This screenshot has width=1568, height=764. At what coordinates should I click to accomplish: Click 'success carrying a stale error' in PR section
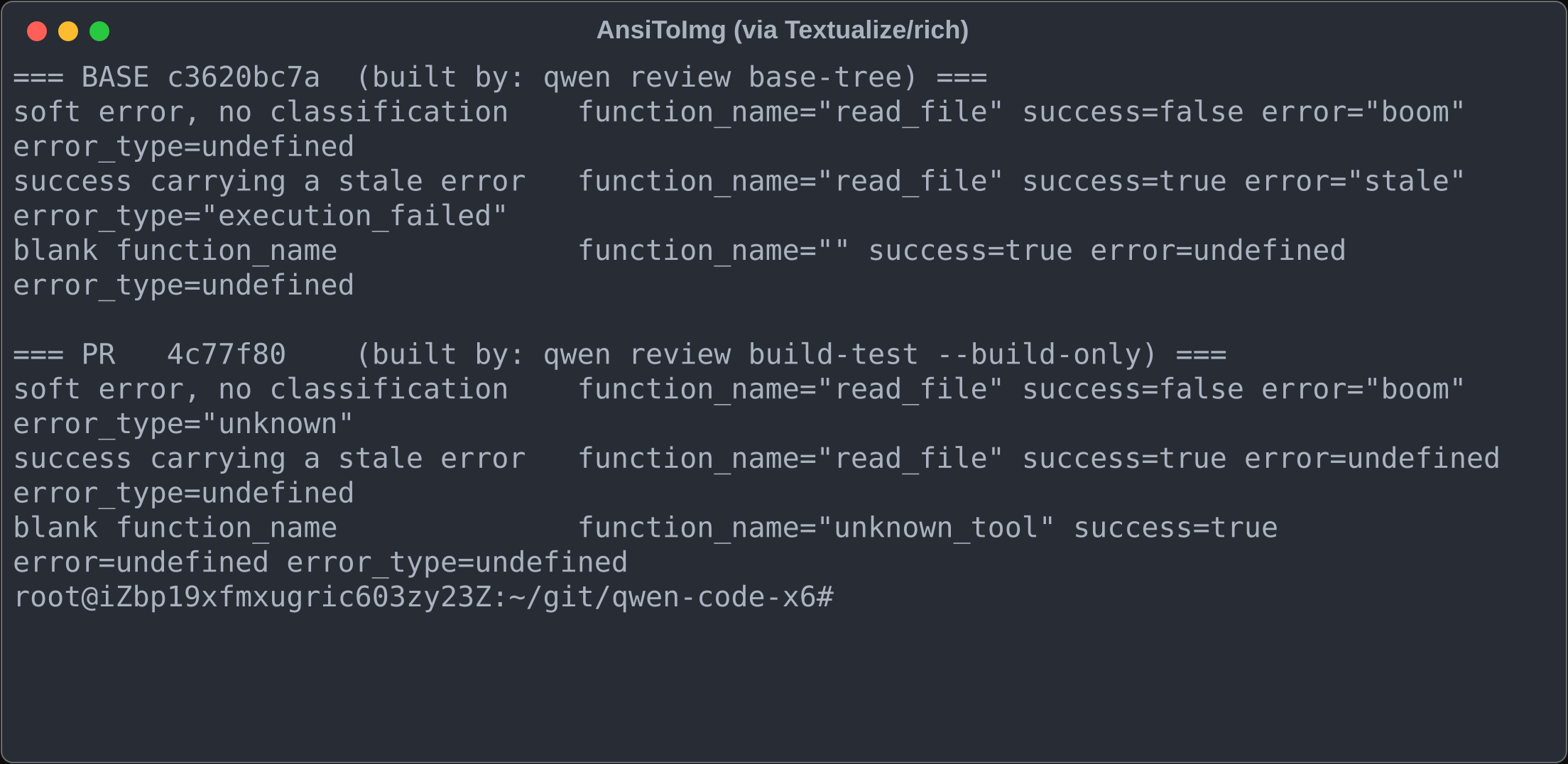click(x=270, y=459)
